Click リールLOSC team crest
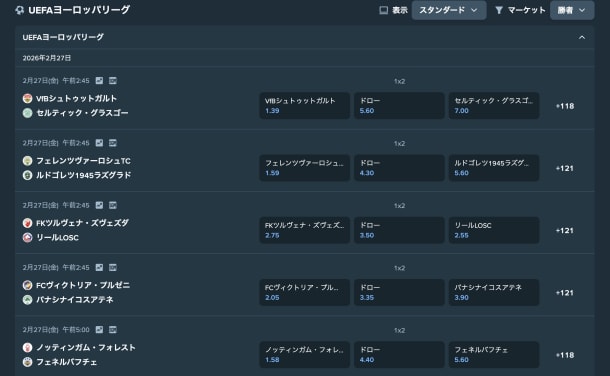610x376 pixels. tap(27, 237)
